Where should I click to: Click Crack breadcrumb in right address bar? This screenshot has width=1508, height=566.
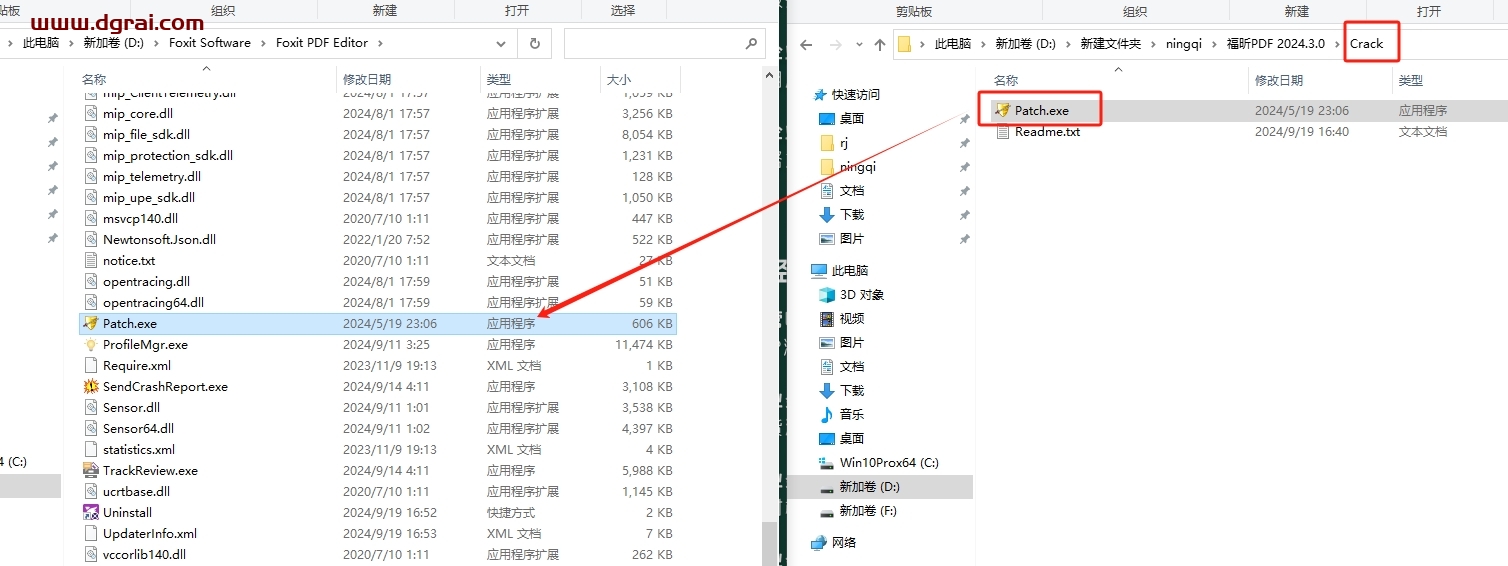[1367, 44]
